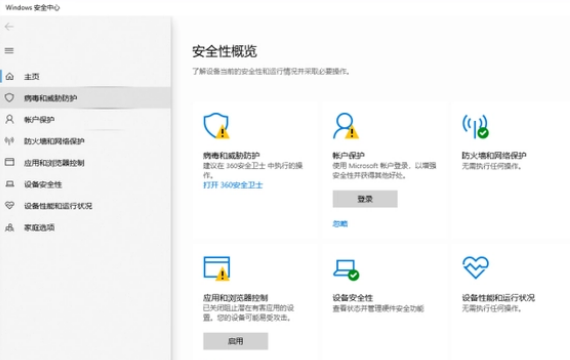Click the laptop icon beside 设备安全性 in sidebar
Screen dimensions: 570x360
[x=10, y=184]
